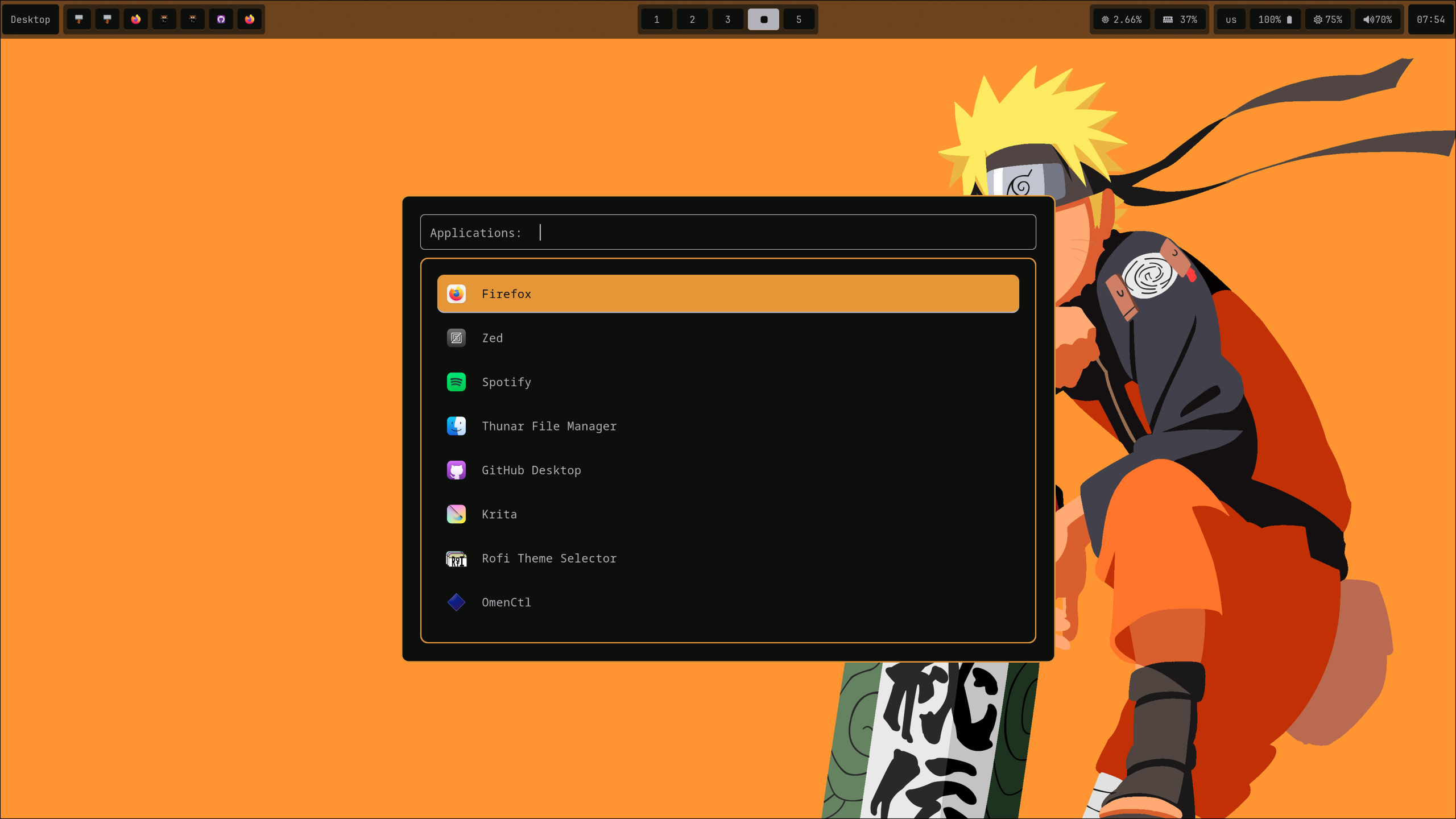Start Spotify from the launcher list

[728, 382]
